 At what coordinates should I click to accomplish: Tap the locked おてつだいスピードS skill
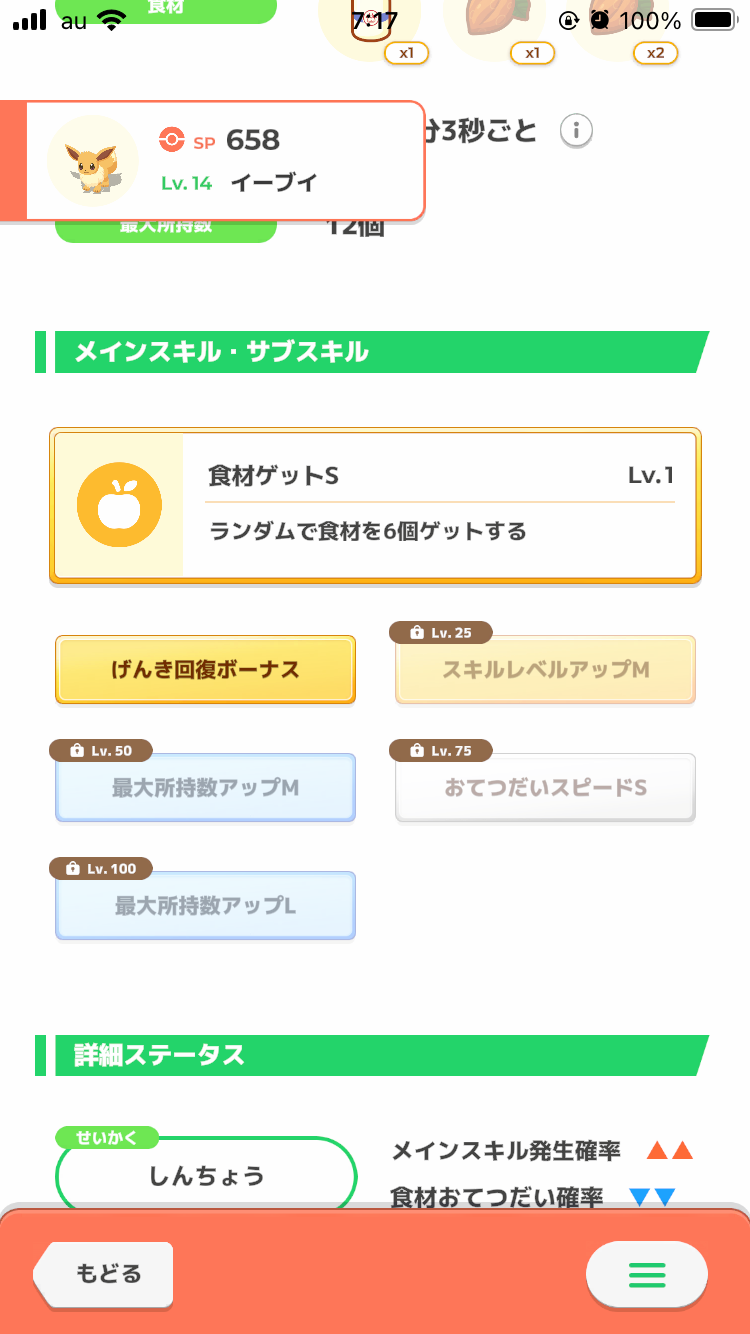(x=546, y=788)
